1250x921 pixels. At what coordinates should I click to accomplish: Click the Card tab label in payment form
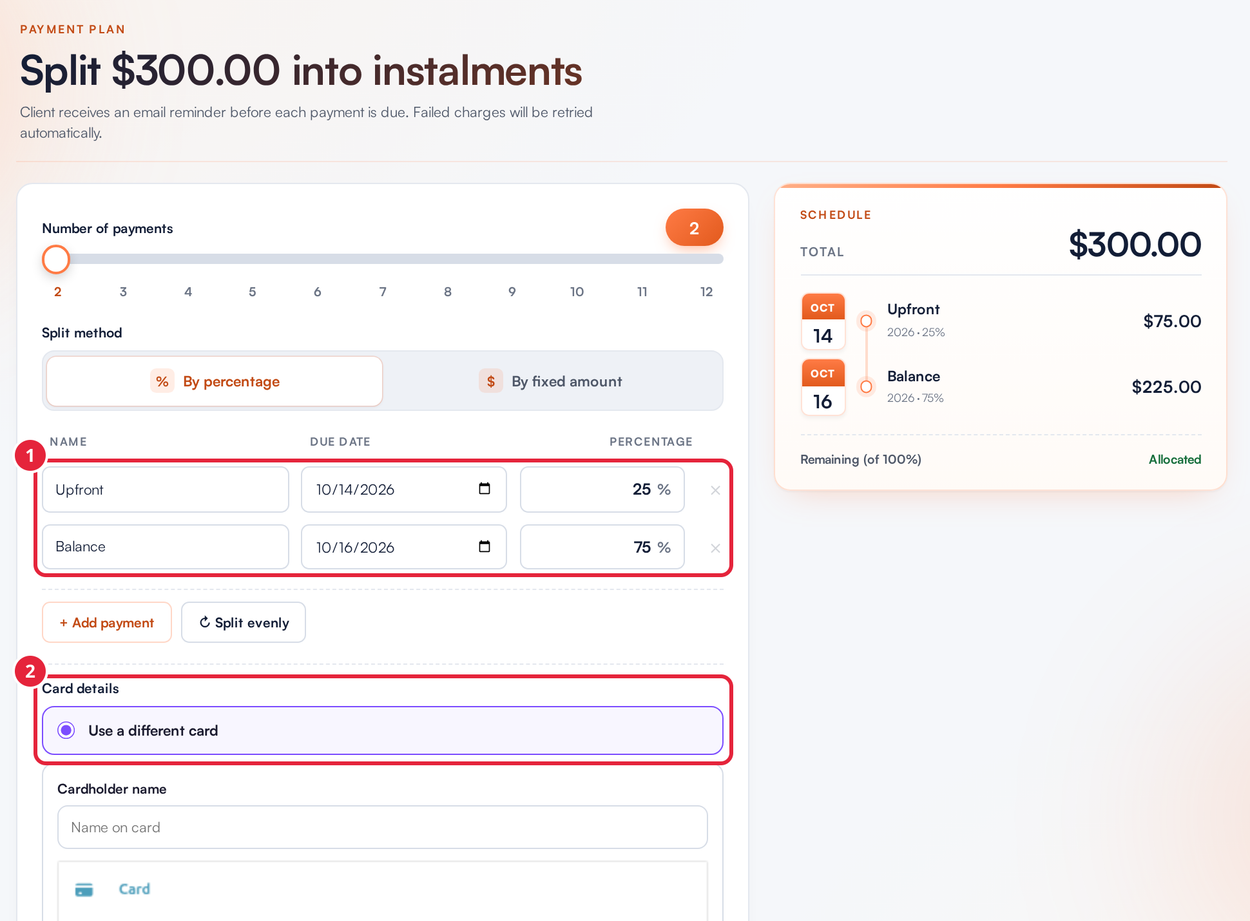click(x=134, y=889)
